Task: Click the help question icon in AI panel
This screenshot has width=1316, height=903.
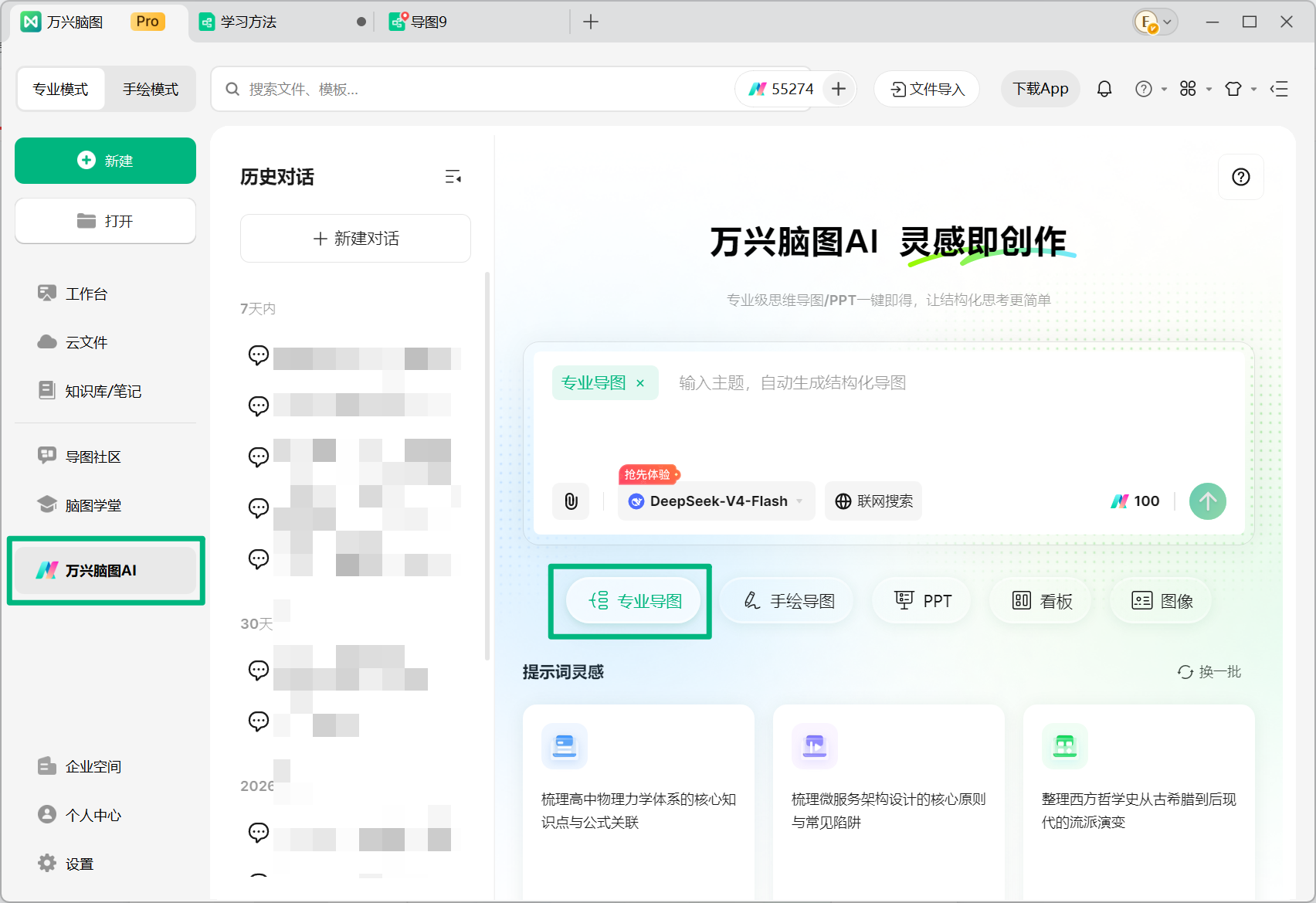Action: click(x=1241, y=177)
